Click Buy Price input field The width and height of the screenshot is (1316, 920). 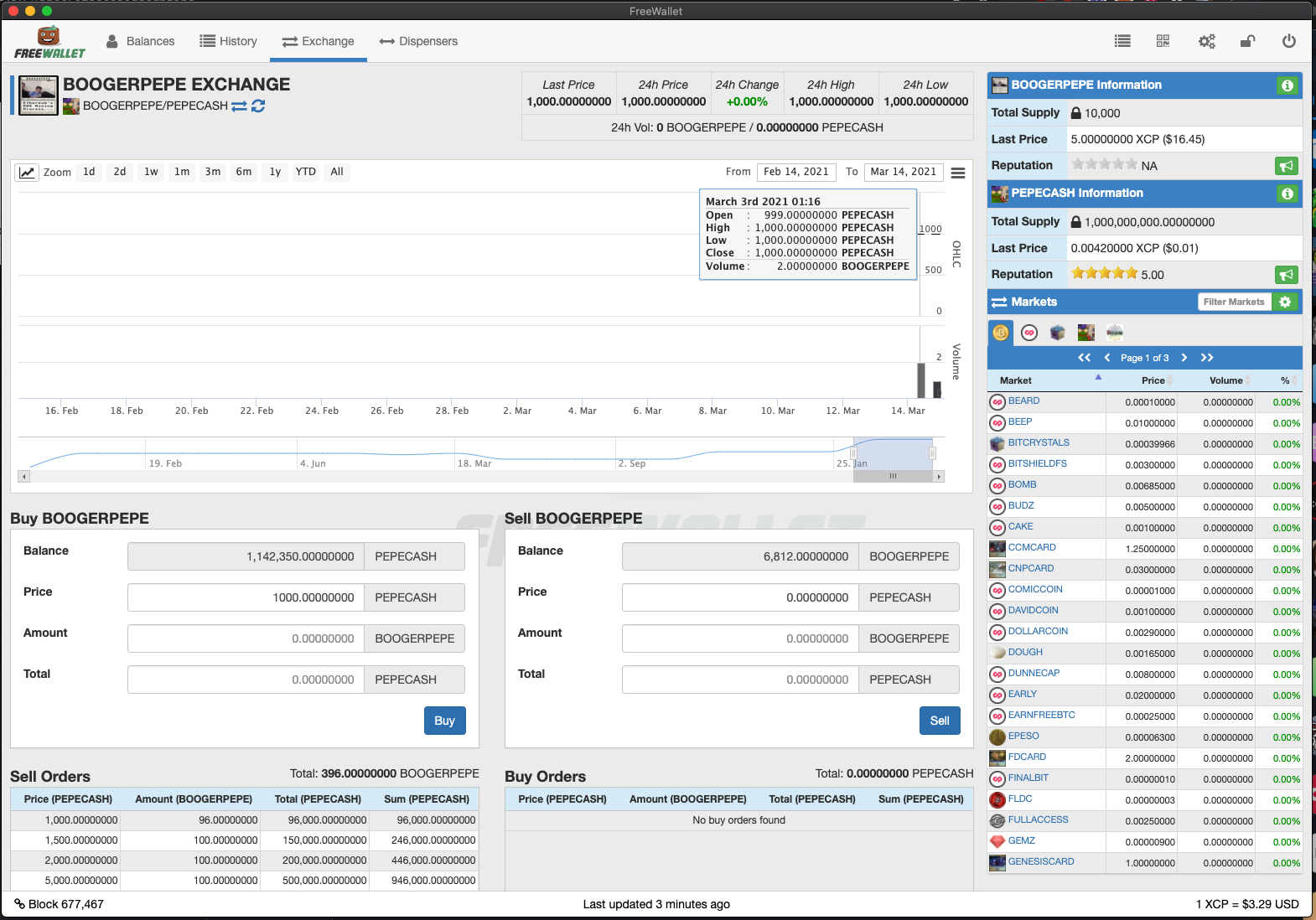click(246, 597)
